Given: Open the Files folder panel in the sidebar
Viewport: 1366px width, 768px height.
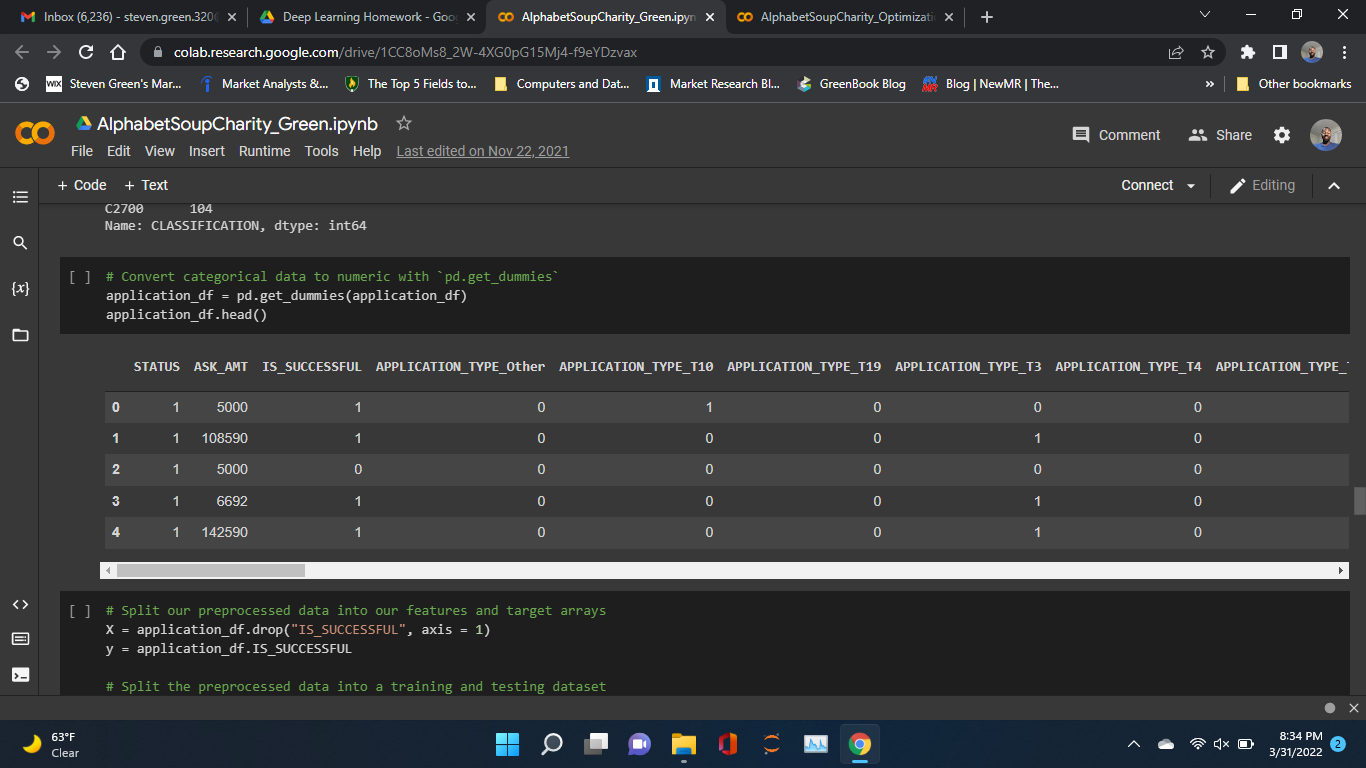Looking at the screenshot, I should tap(20, 335).
